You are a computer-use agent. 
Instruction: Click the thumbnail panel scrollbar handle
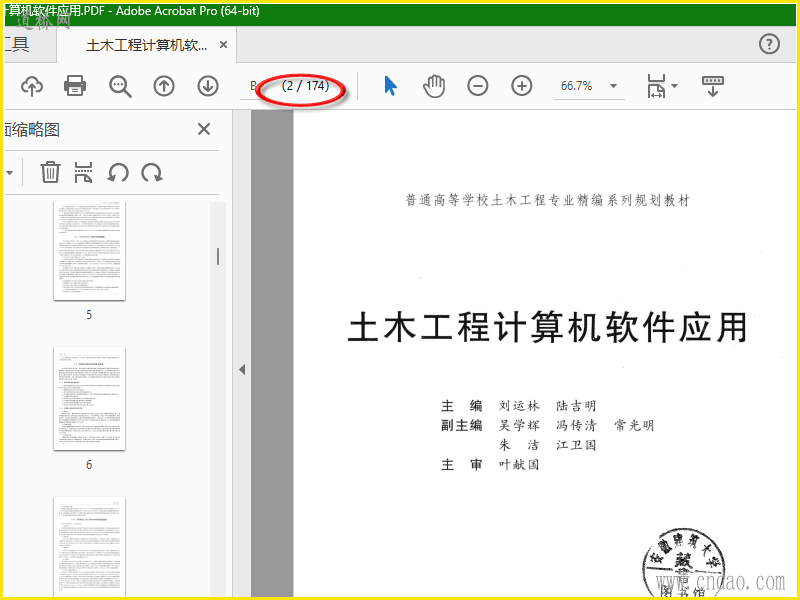[218, 256]
